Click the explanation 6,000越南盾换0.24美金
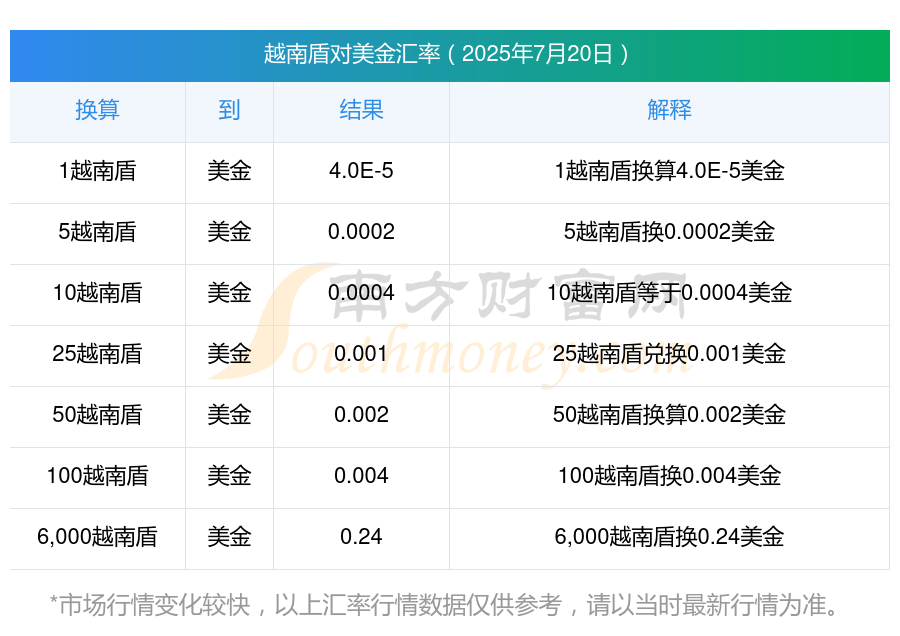 pos(669,537)
